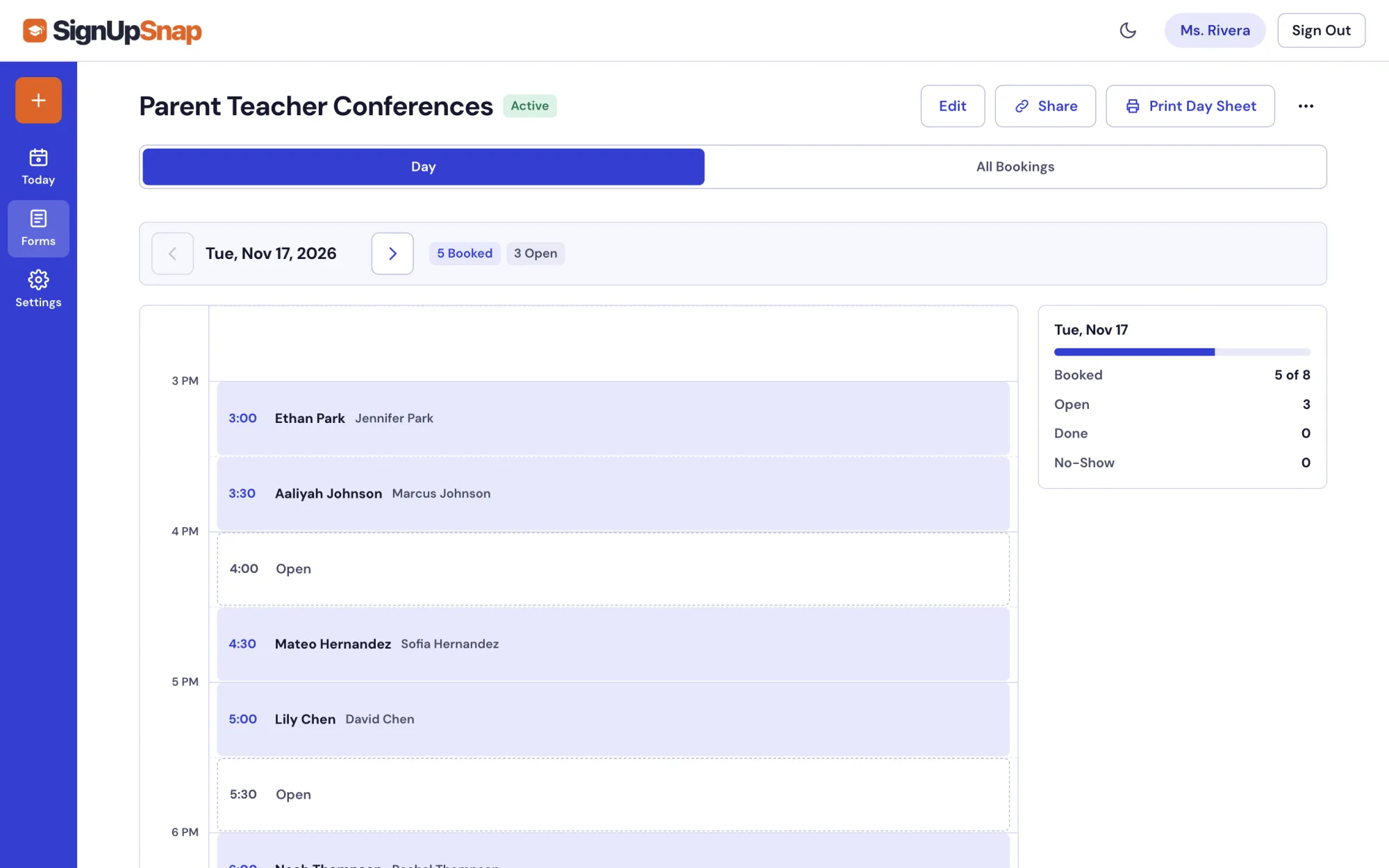Open Lily Chen 5:00 booking
1389x868 pixels.
click(613, 719)
